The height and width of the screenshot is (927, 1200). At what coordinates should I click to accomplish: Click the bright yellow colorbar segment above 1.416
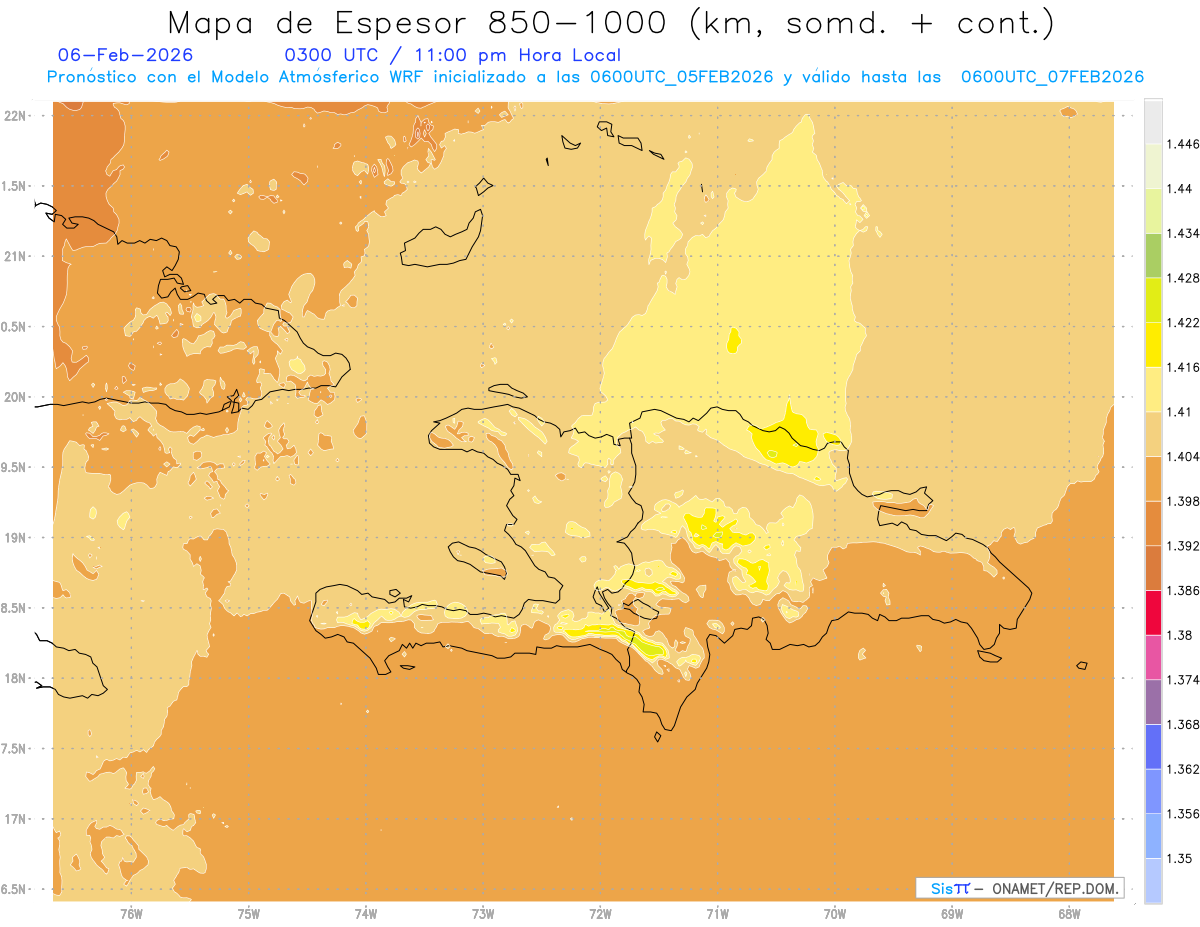coord(1153,345)
